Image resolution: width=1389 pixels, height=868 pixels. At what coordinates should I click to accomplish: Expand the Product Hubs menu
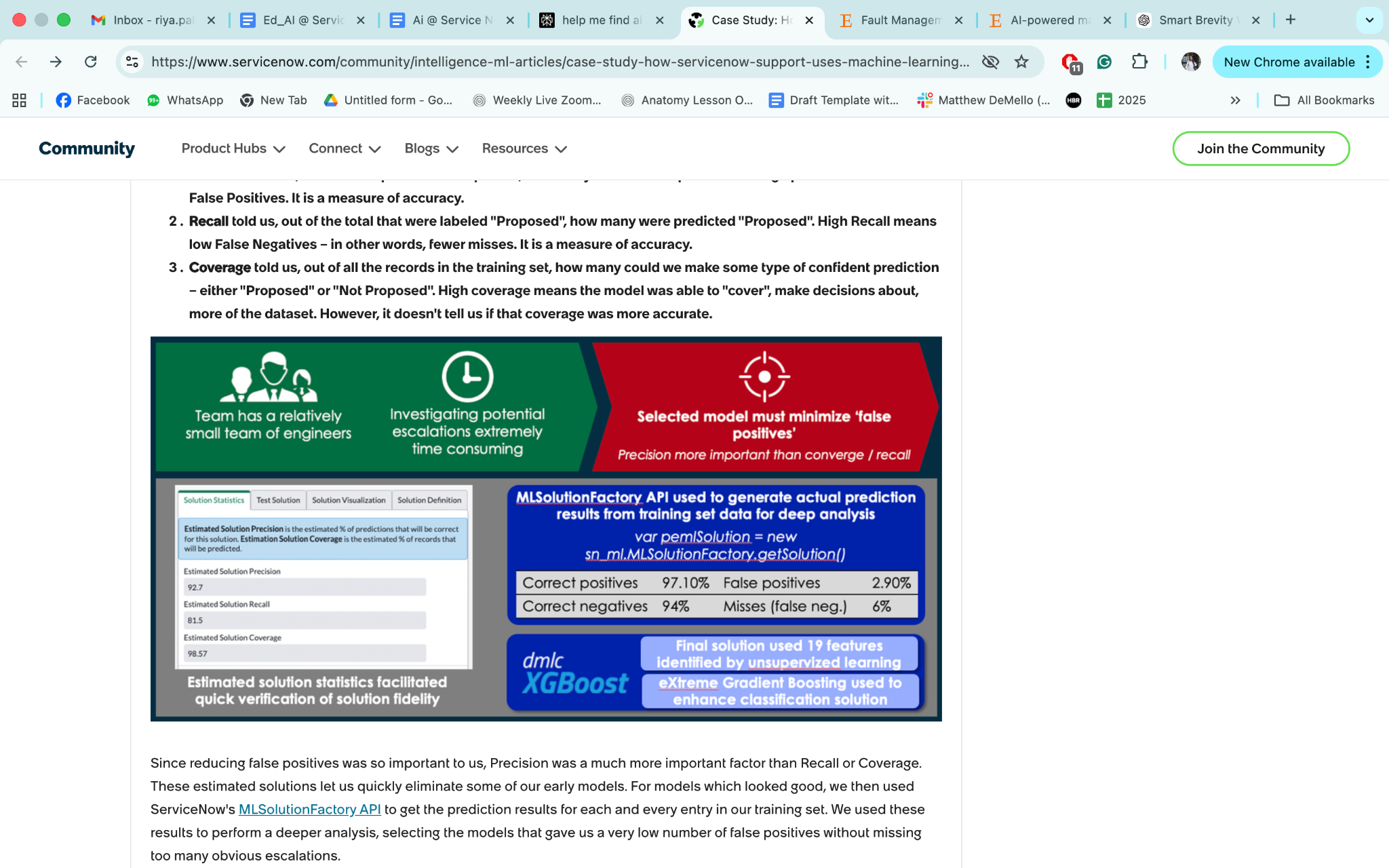click(x=233, y=149)
